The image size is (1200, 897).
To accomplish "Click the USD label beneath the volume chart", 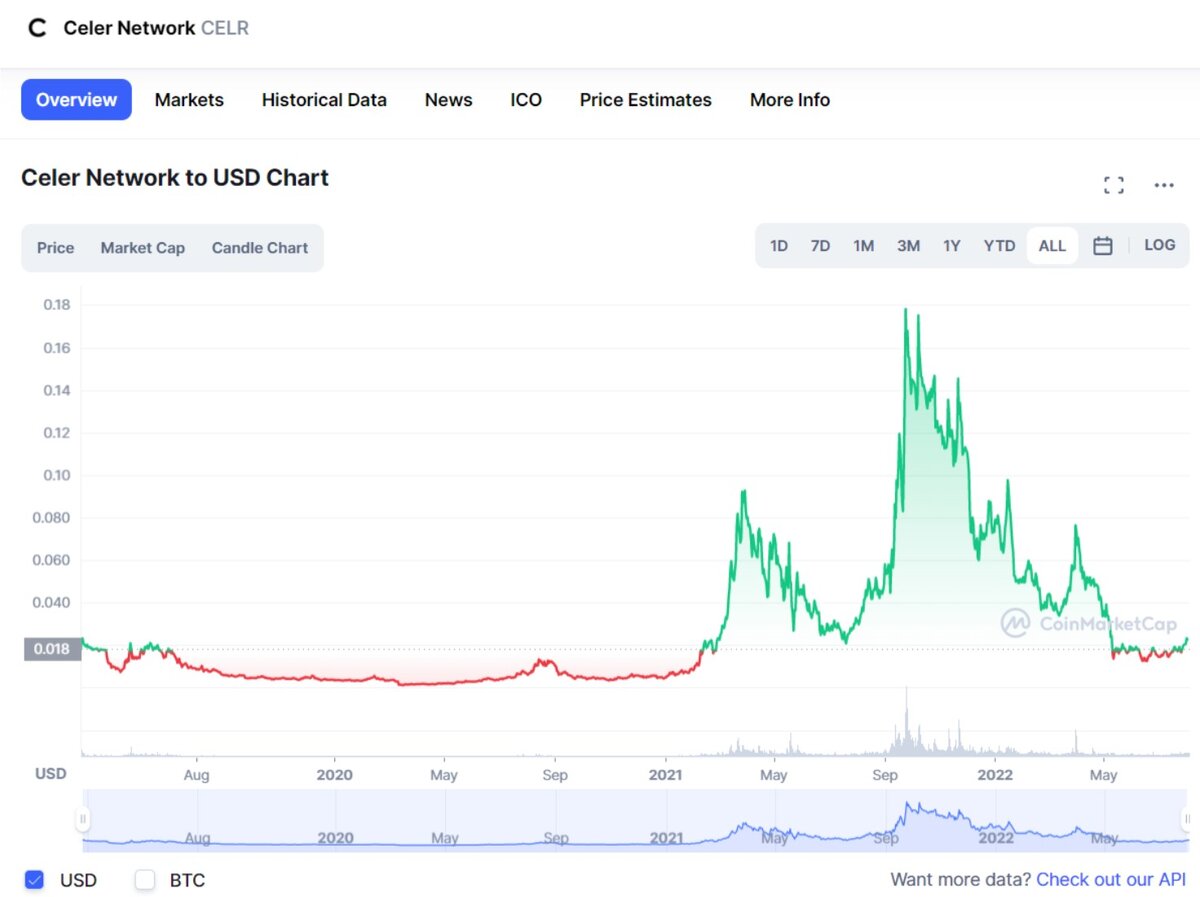I will tap(51, 774).
